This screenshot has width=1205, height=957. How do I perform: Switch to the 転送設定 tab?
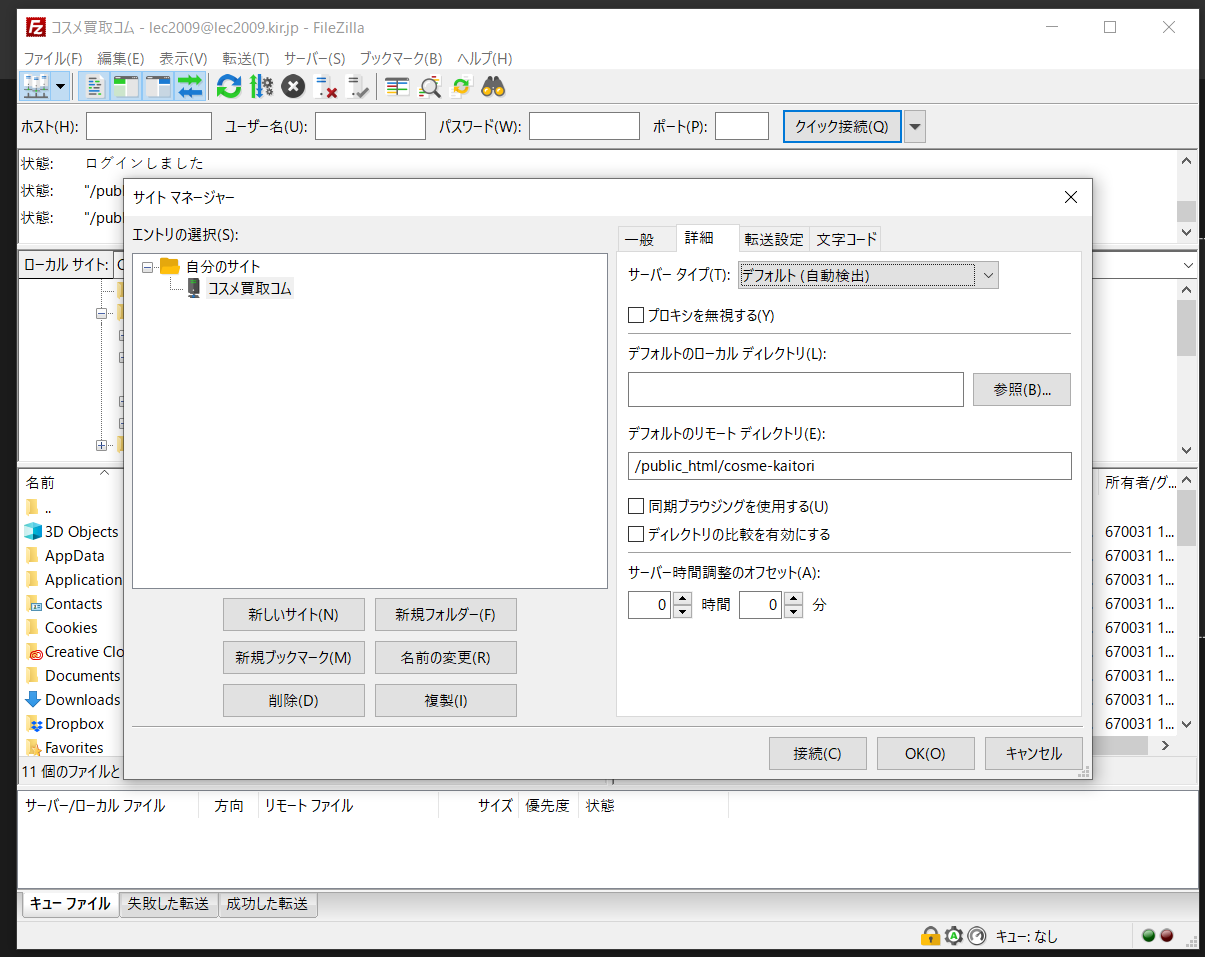[x=773, y=239]
